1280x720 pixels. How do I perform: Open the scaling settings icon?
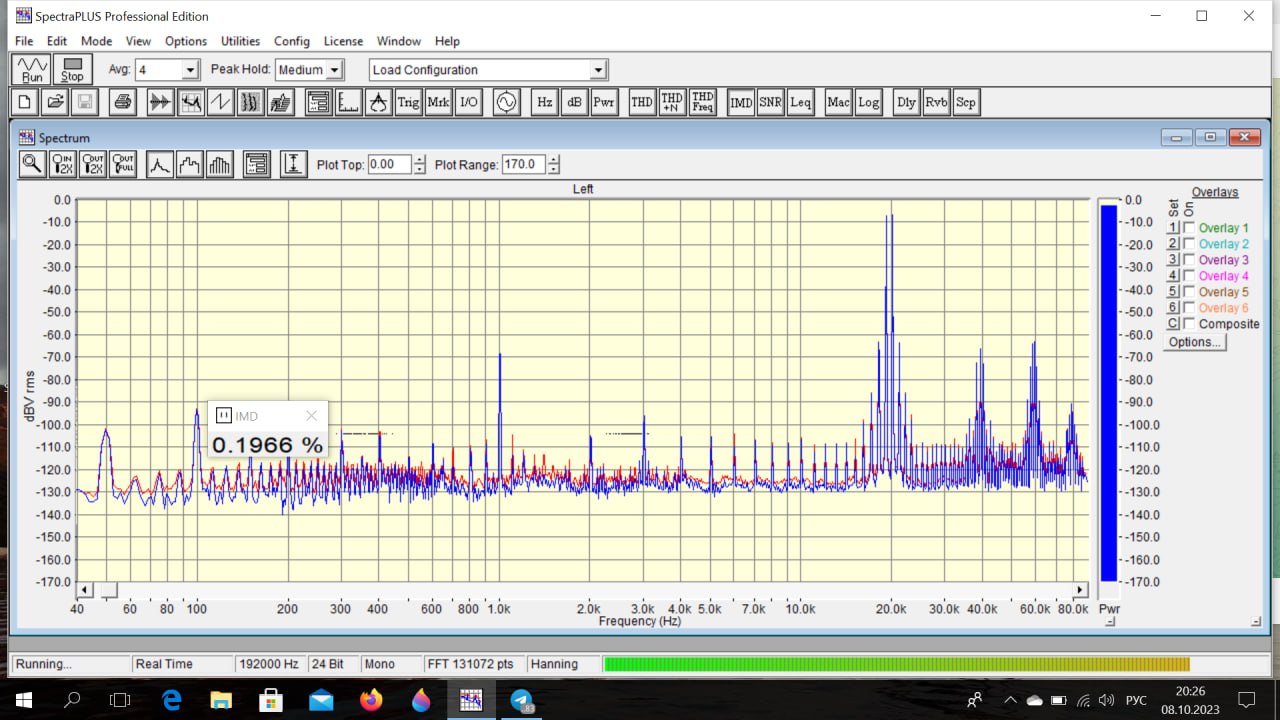click(348, 102)
